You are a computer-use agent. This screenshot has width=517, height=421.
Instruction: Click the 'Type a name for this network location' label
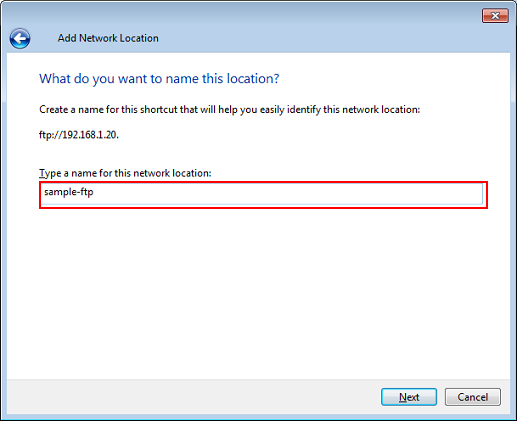(x=125, y=173)
